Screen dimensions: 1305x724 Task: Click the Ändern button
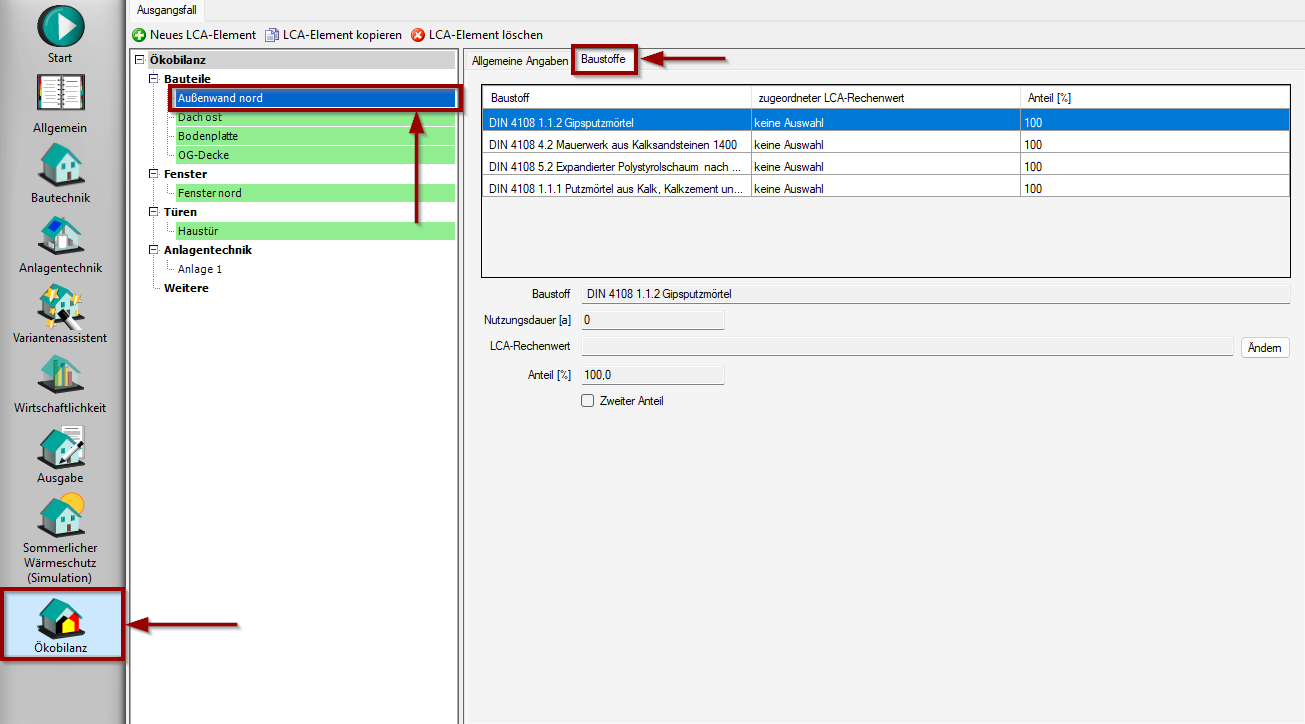(x=1265, y=348)
